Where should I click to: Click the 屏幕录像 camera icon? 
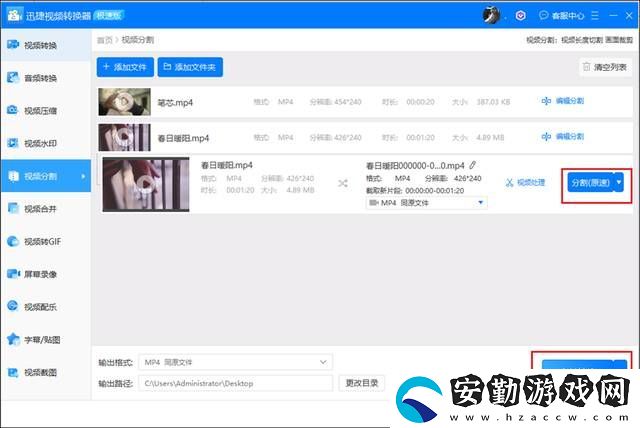[x=13, y=274]
